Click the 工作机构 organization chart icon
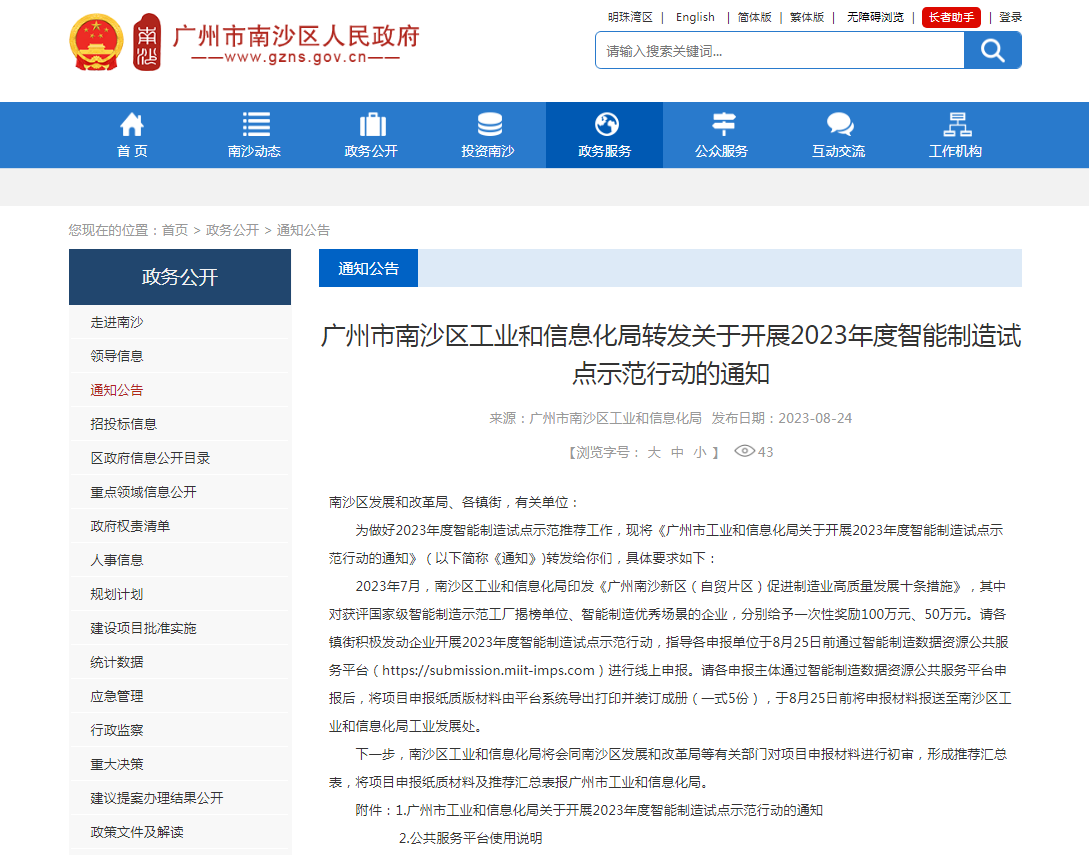 coord(956,124)
